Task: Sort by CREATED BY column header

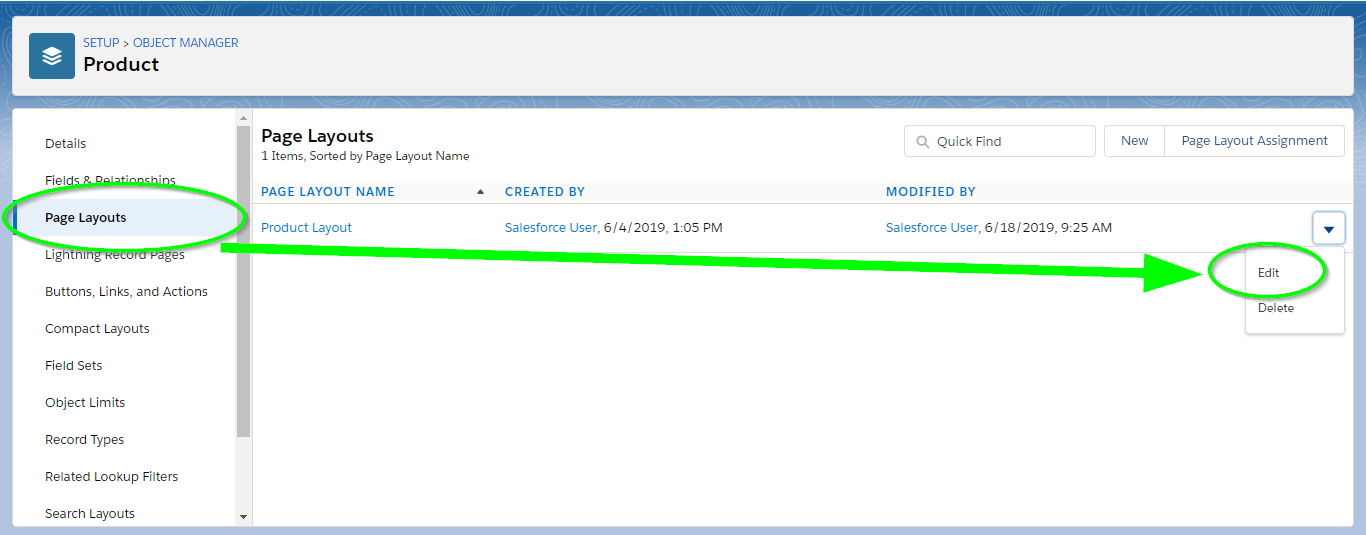Action: click(x=545, y=191)
